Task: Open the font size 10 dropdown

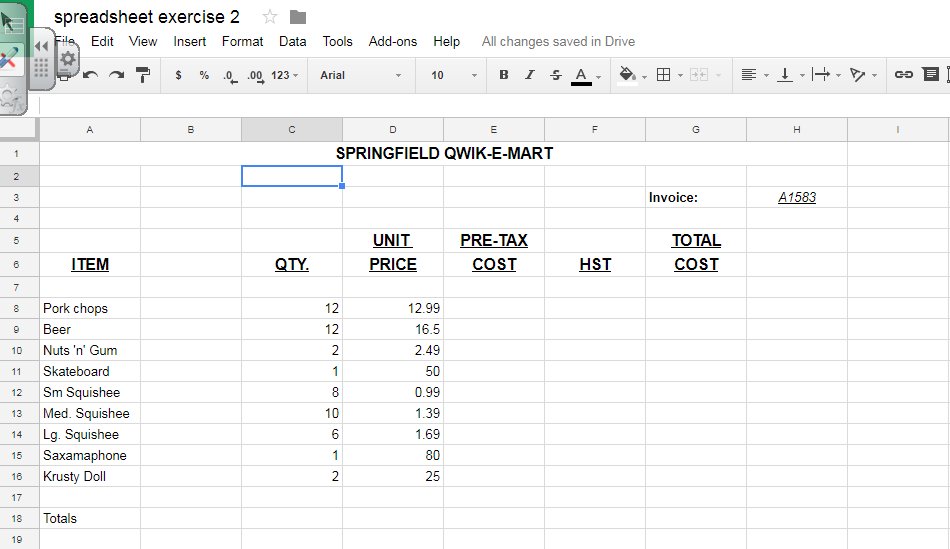Action: [x=454, y=75]
